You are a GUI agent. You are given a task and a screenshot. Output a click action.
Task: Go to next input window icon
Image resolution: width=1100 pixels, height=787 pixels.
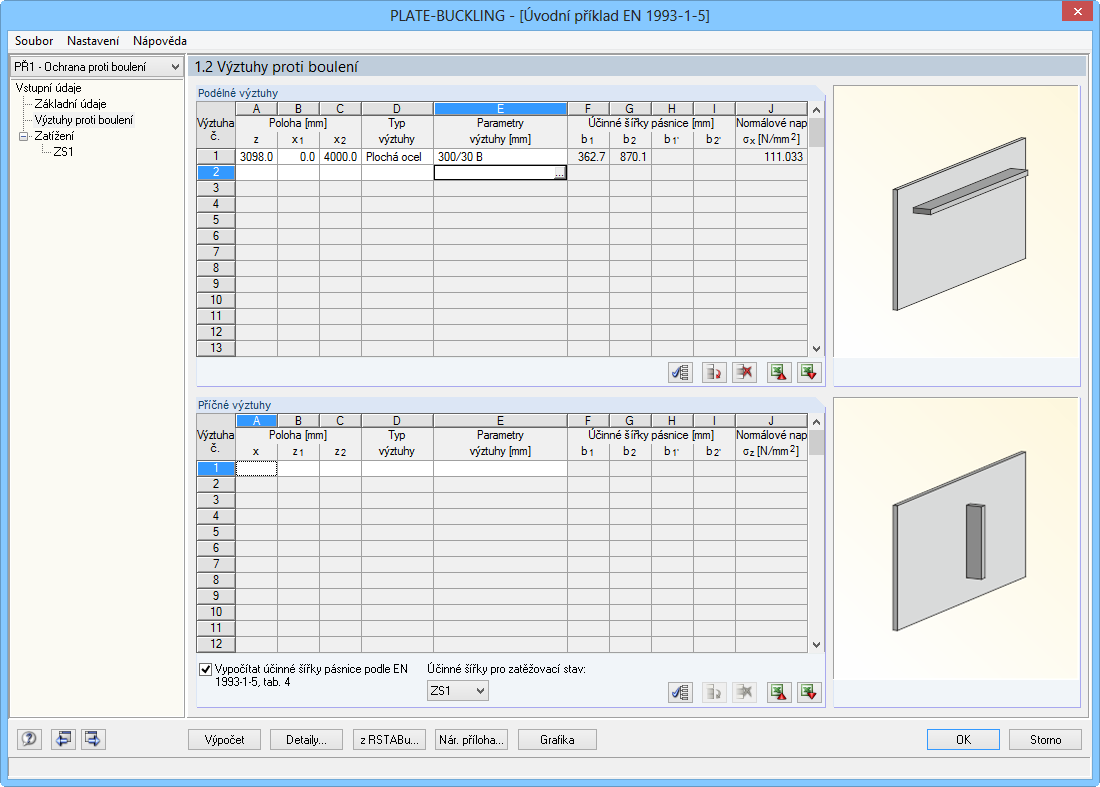[x=93, y=739]
